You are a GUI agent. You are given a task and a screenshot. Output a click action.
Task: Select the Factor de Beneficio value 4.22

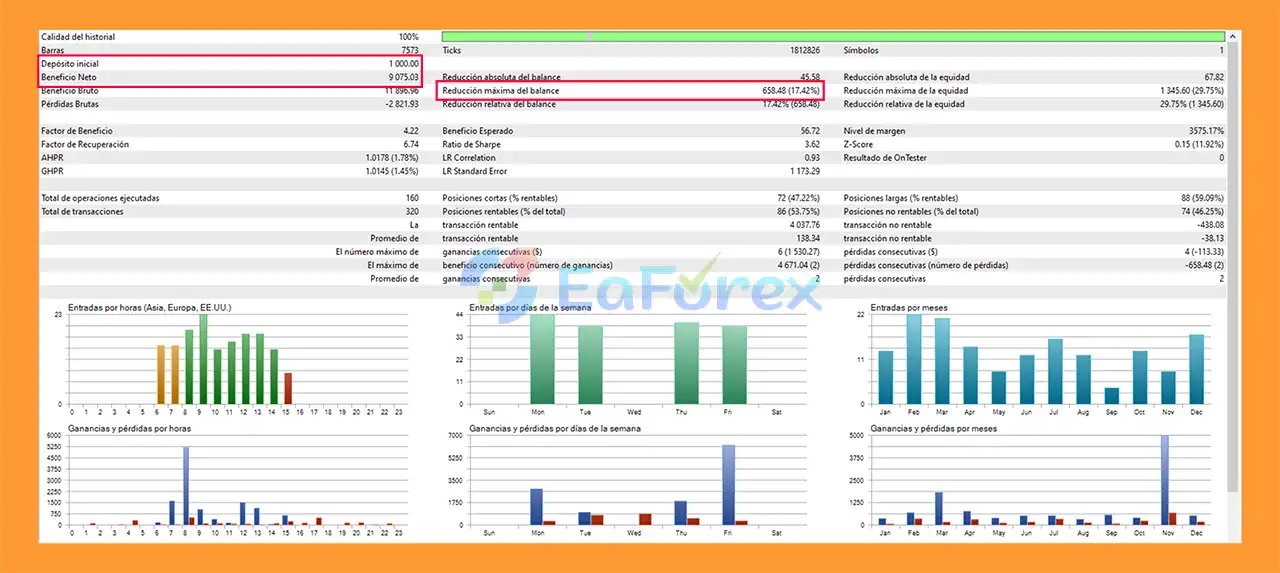[x=410, y=131]
